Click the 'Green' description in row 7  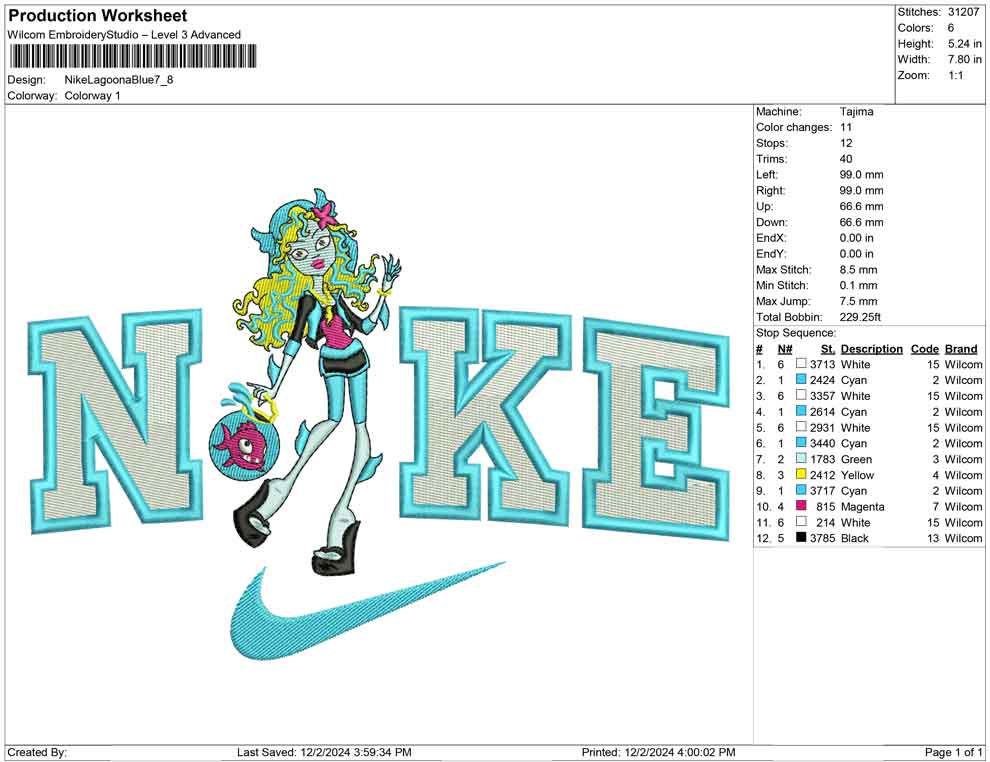coord(856,459)
